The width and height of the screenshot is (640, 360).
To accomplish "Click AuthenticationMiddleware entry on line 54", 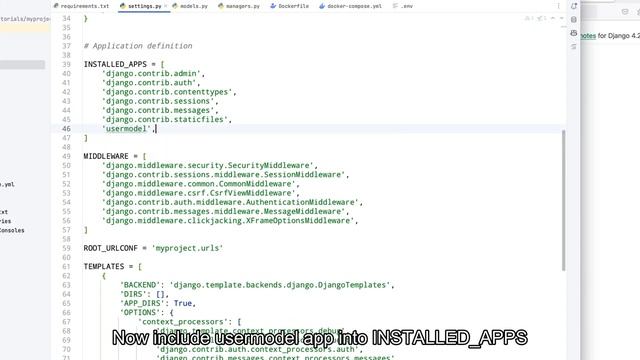I will tap(230, 202).
